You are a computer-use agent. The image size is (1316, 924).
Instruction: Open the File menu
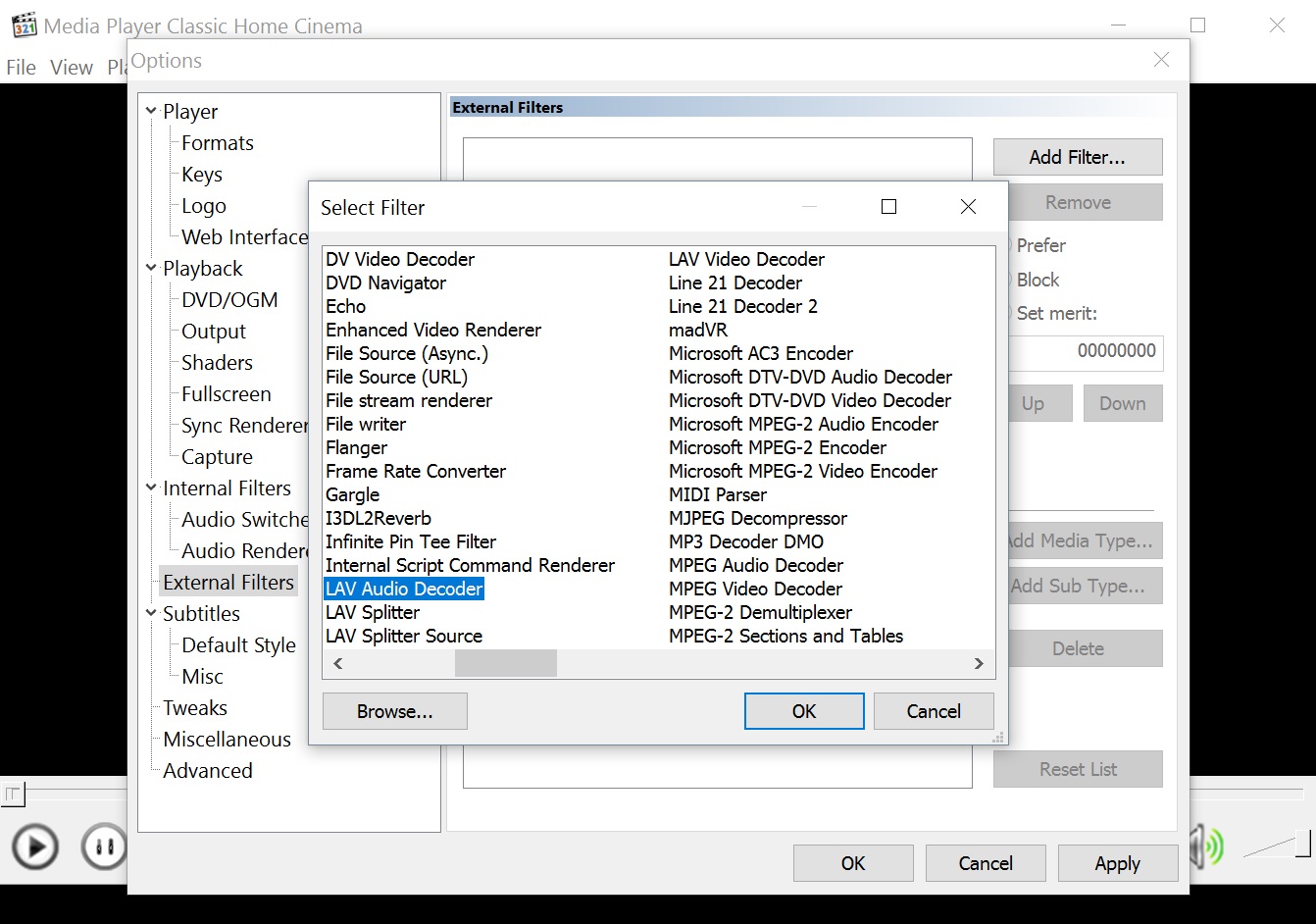point(21,67)
